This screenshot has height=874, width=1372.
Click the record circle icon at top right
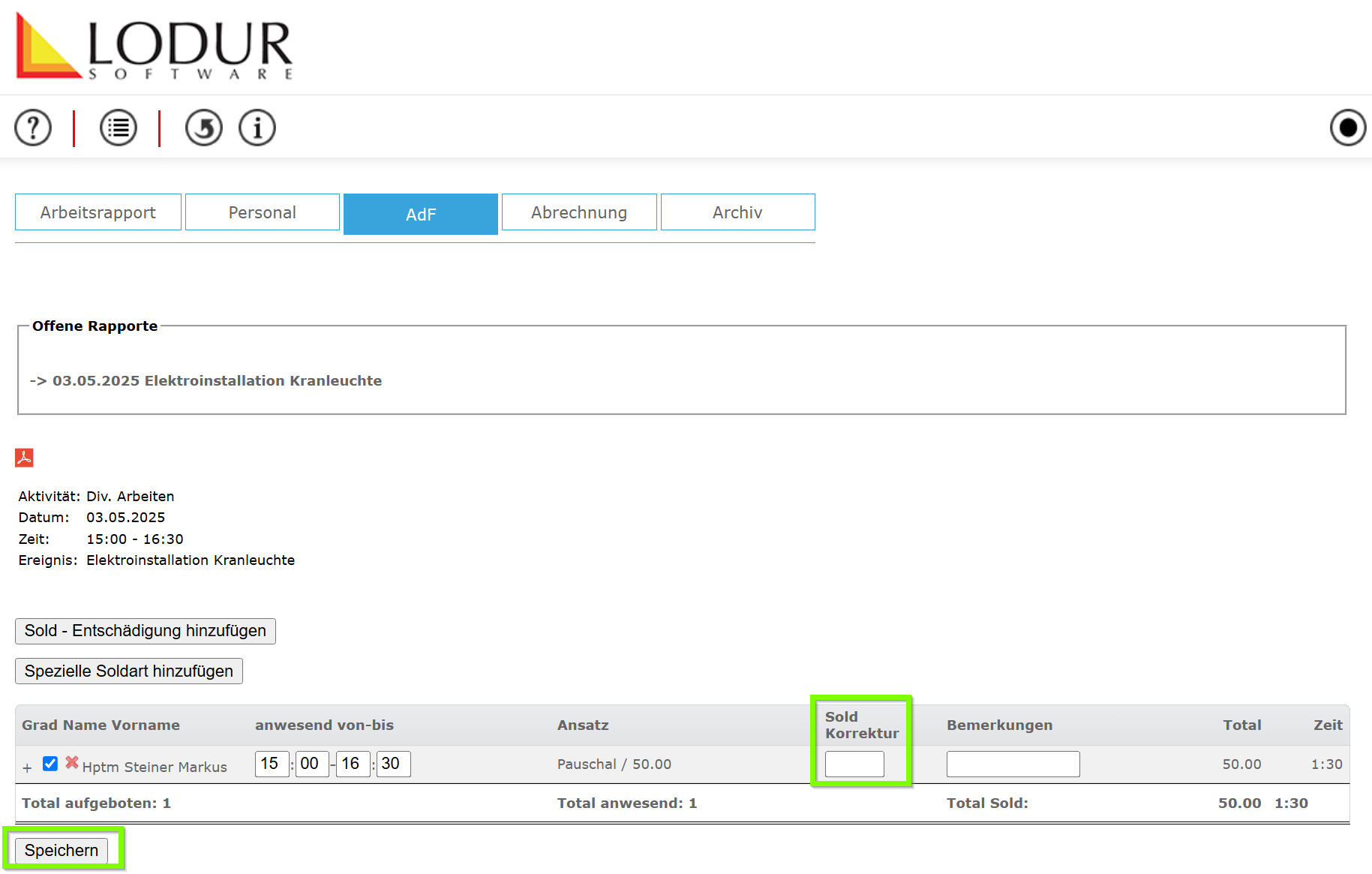[1347, 128]
